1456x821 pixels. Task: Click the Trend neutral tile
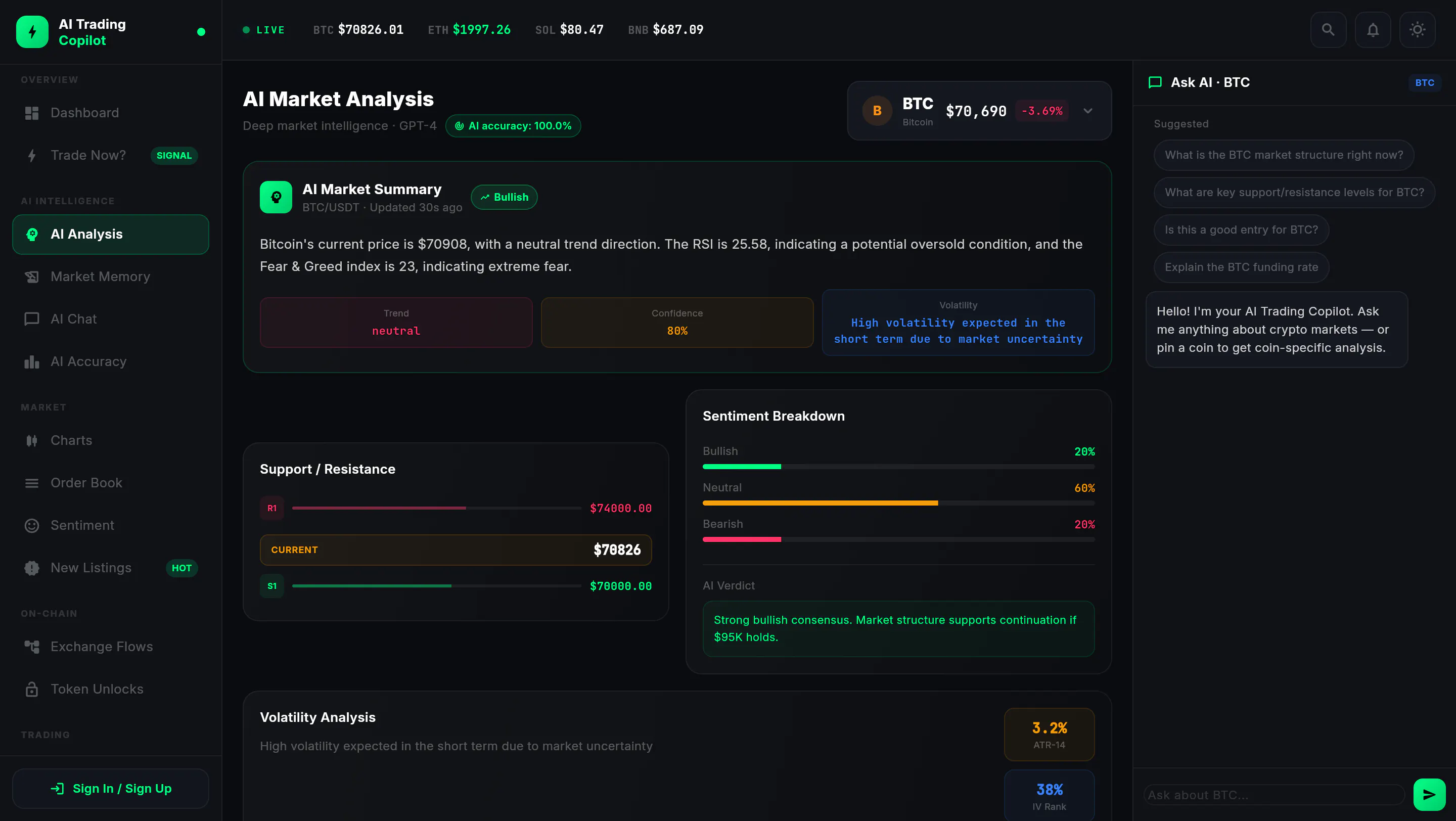[396, 322]
